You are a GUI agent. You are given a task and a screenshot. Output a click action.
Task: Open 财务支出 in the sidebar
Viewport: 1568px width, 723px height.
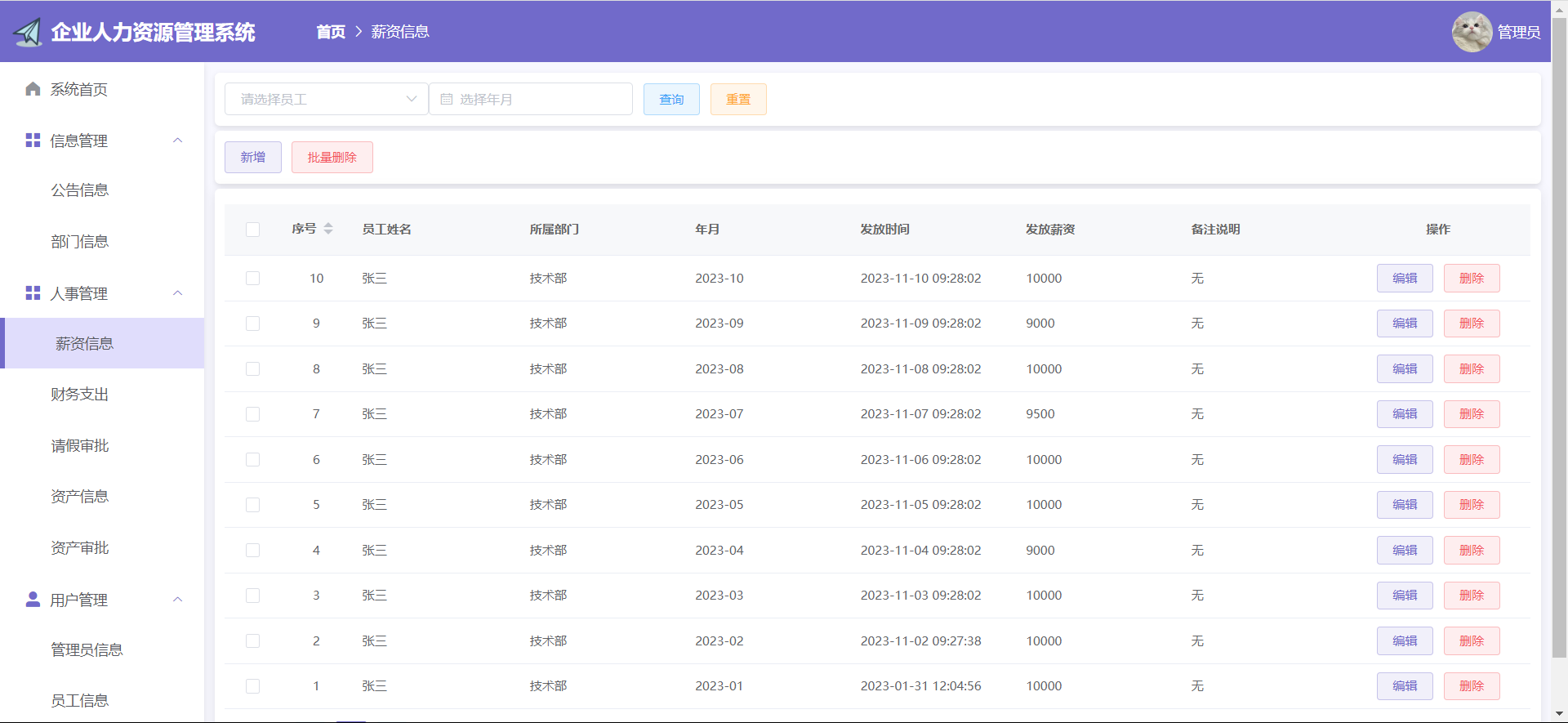[x=80, y=395]
